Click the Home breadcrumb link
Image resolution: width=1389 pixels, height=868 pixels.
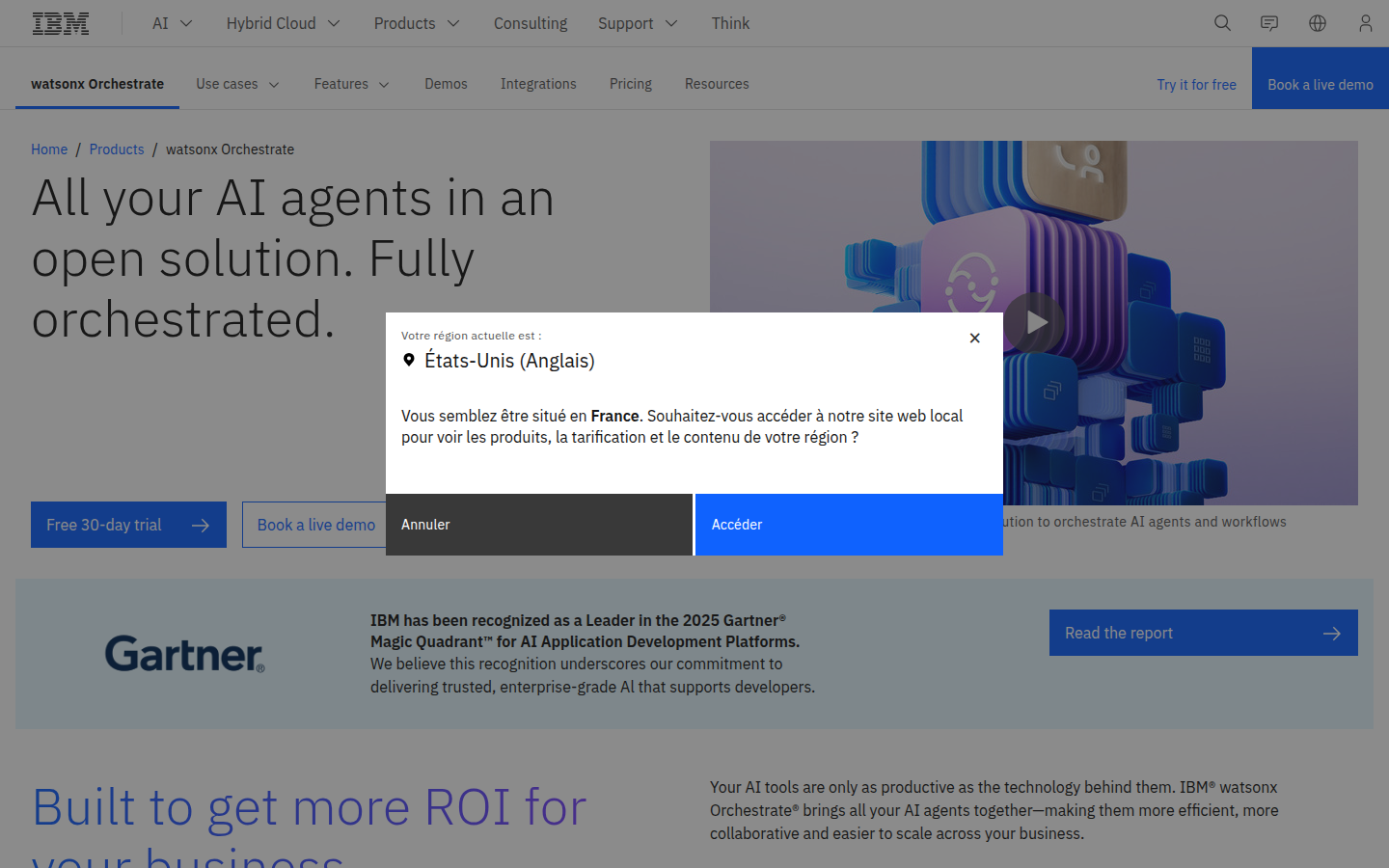[49, 149]
